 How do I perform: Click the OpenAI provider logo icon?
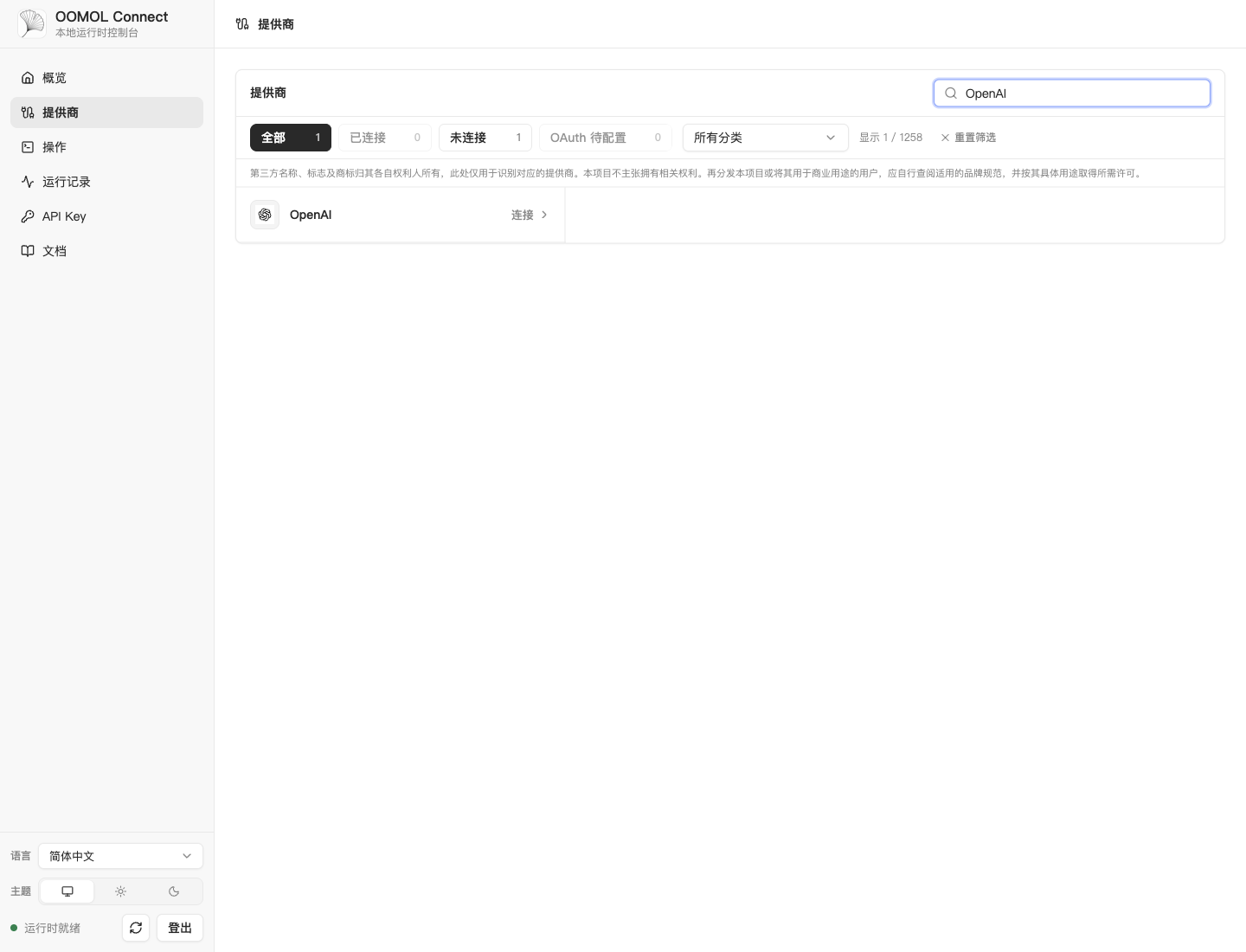click(x=265, y=215)
